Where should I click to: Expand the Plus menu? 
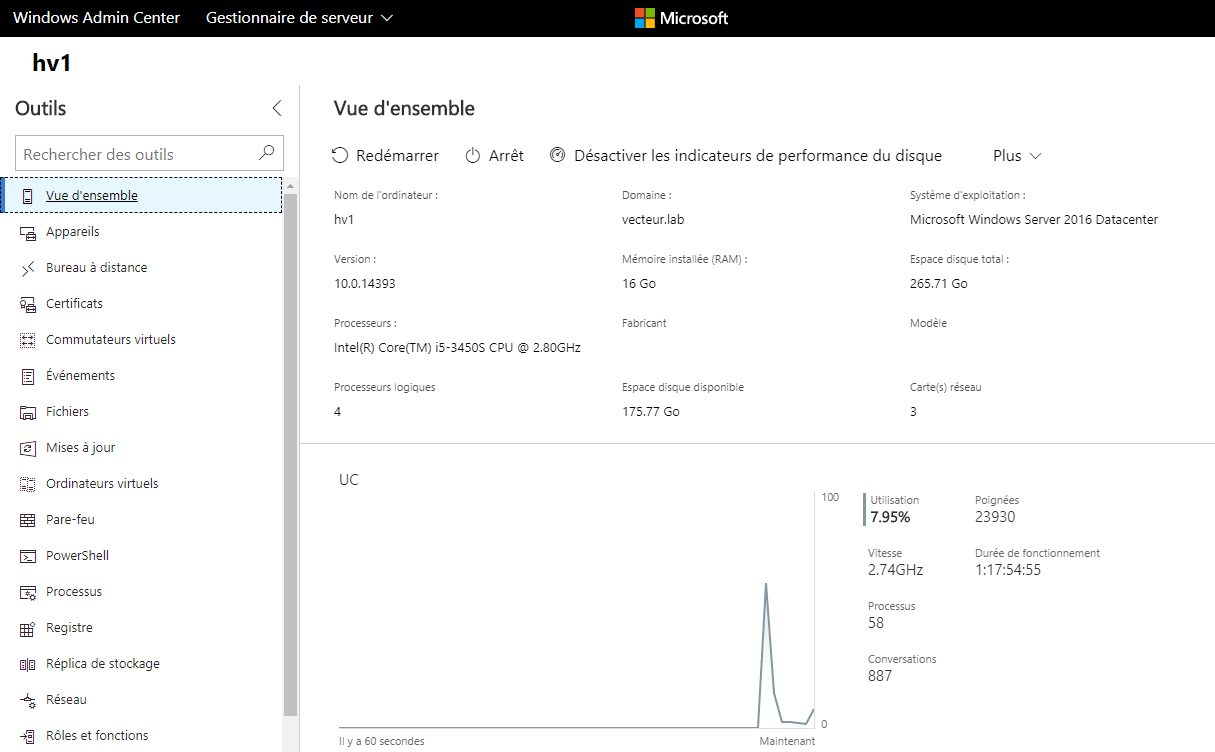(1015, 155)
